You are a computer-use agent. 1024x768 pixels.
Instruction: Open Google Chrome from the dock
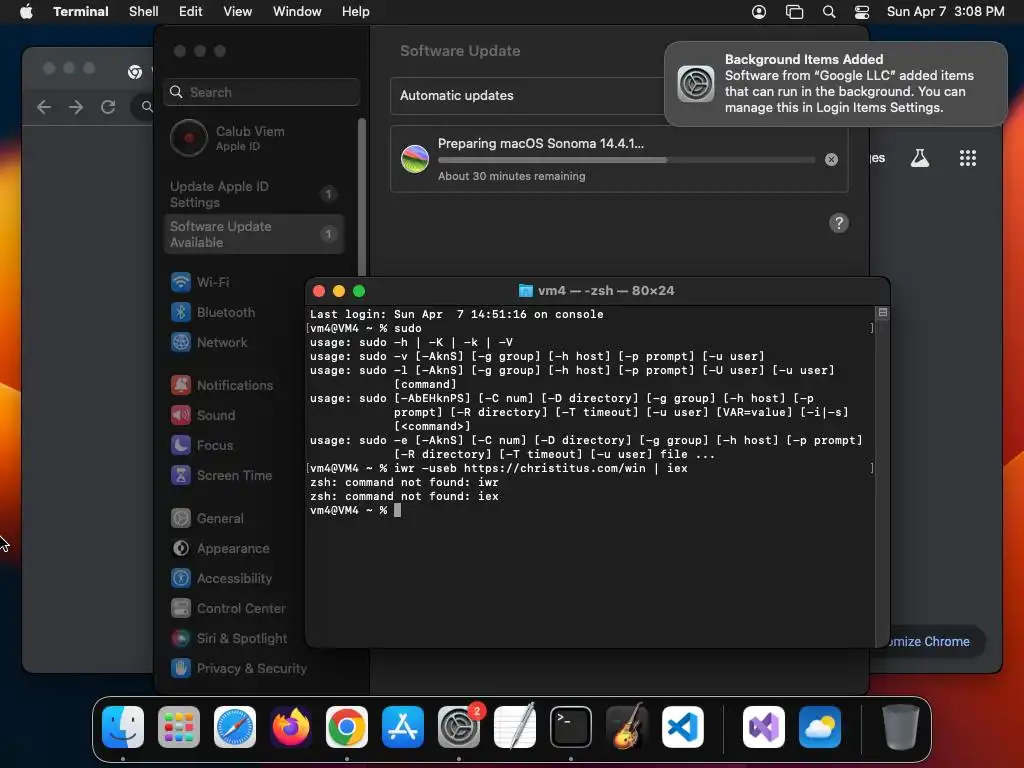pyautogui.click(x=347, y=727)
